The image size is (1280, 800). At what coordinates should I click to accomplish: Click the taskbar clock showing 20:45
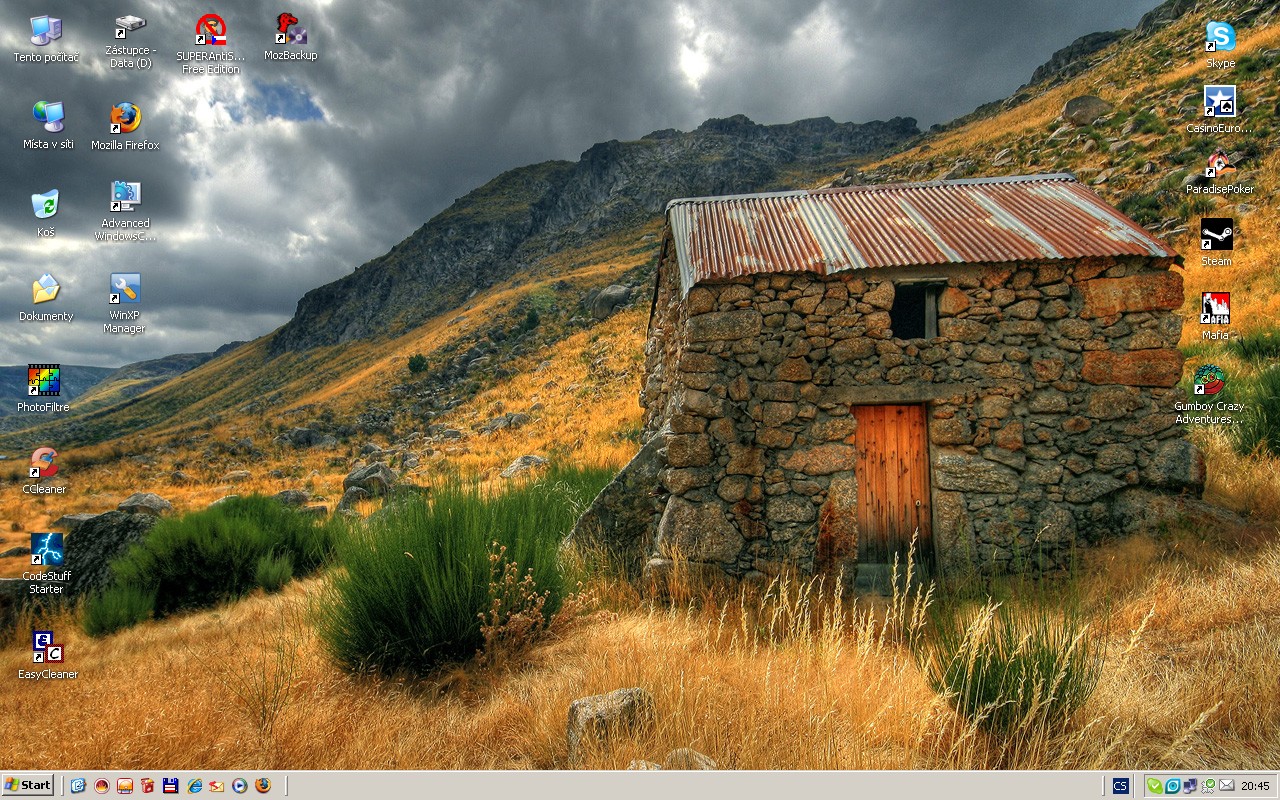tap(1255, 786)
